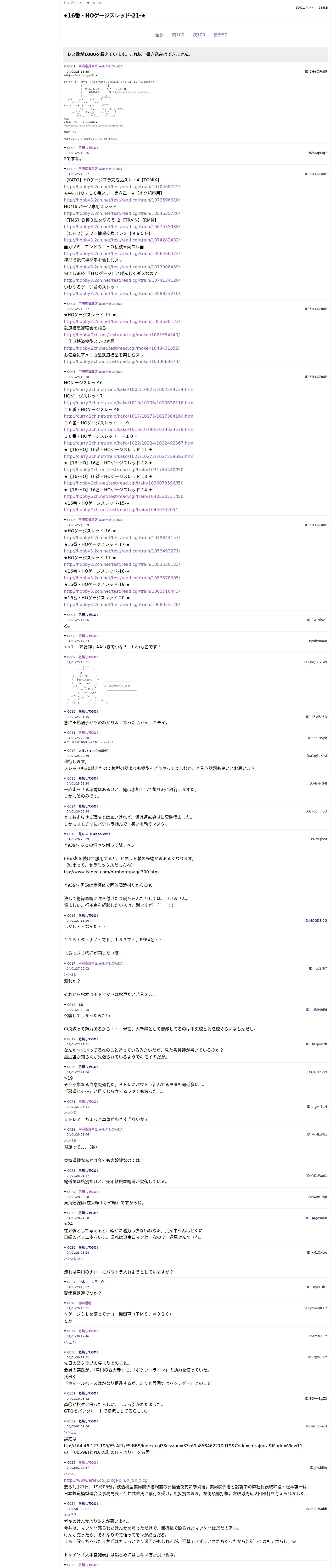Open the 全部 navigation link
The height and width of the screenshot is (1568, 336).
click(159, 35)
